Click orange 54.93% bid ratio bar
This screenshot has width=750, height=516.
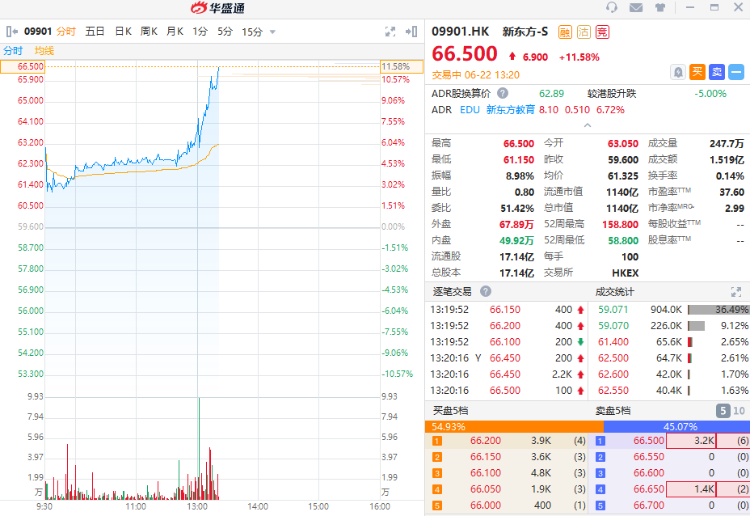[514, 427]
